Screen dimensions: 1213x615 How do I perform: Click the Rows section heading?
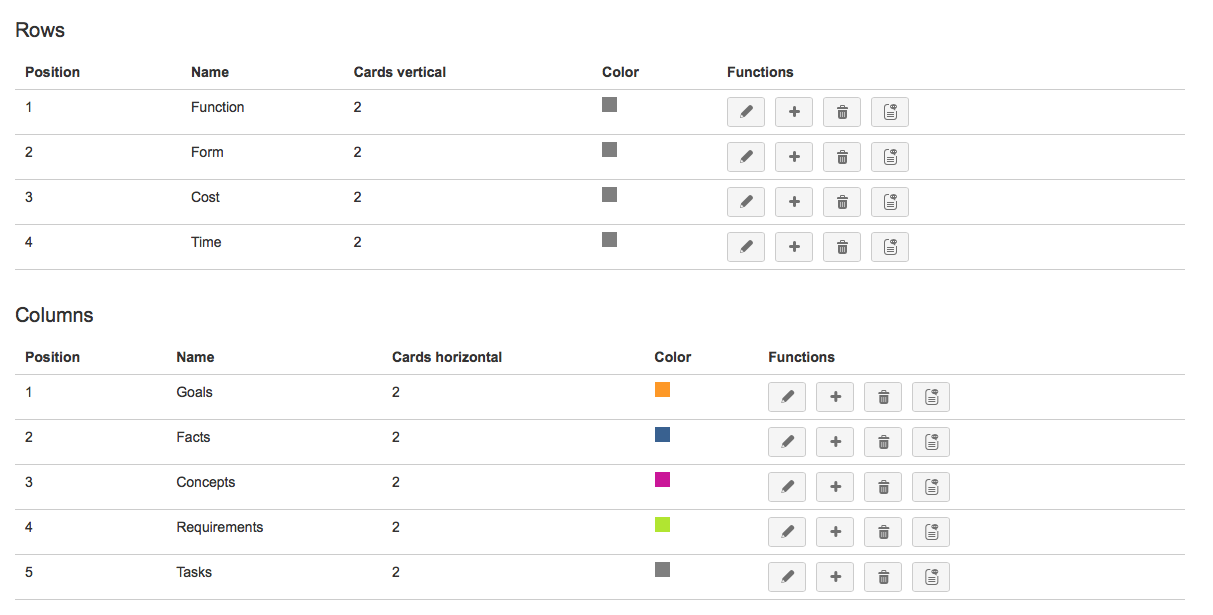click(39, 29)
